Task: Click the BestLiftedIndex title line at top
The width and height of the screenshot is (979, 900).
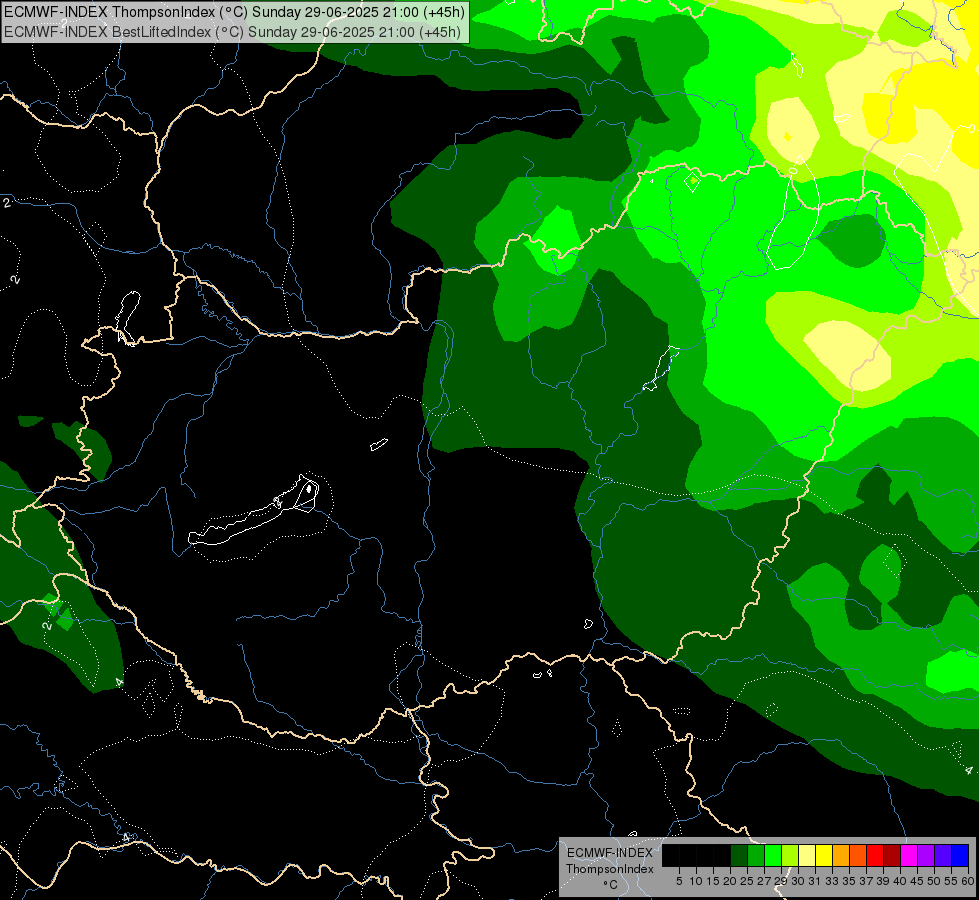Action: (x=232, y=31)
